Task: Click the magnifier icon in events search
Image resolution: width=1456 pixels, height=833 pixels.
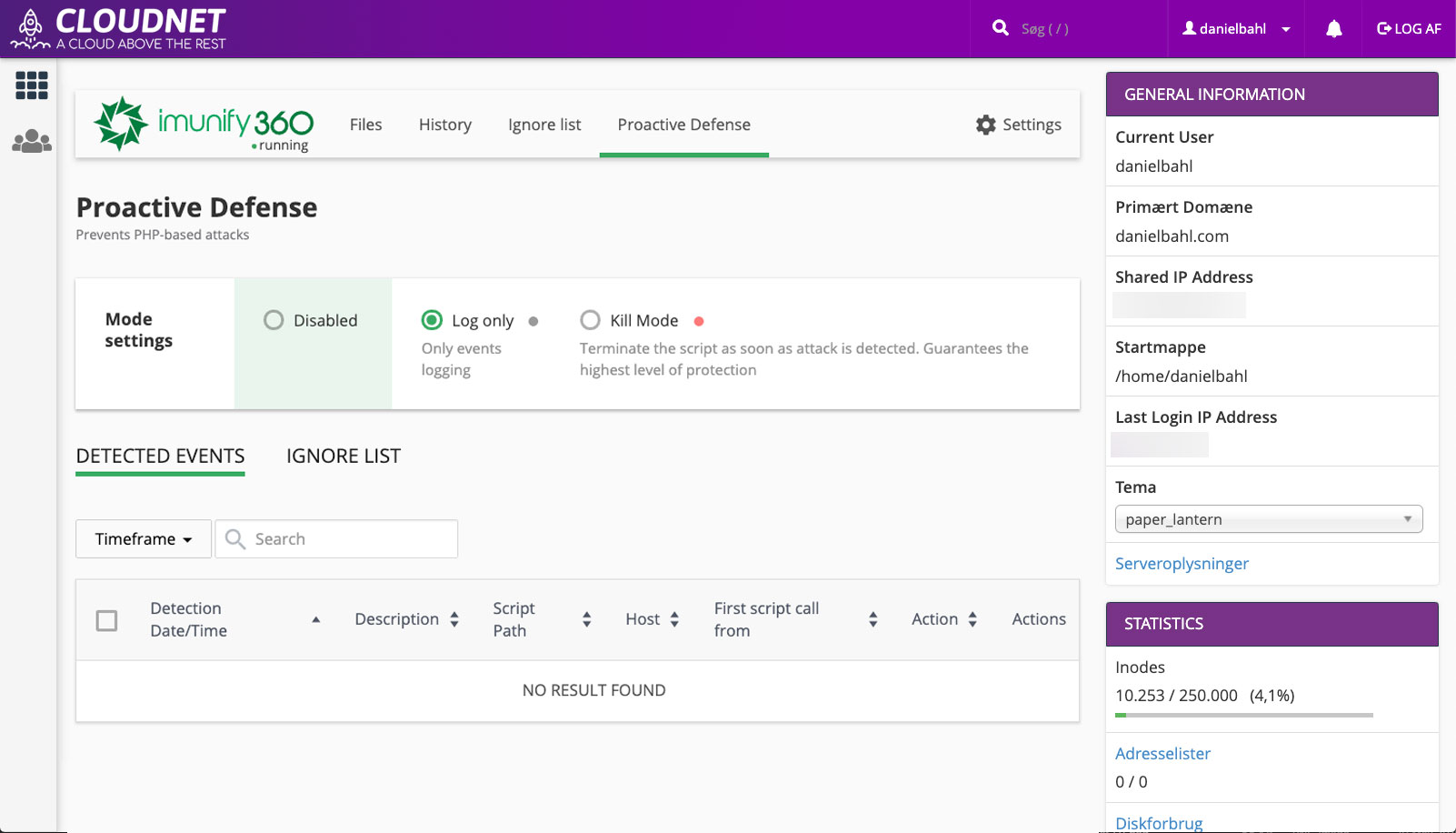Action: 235,539
